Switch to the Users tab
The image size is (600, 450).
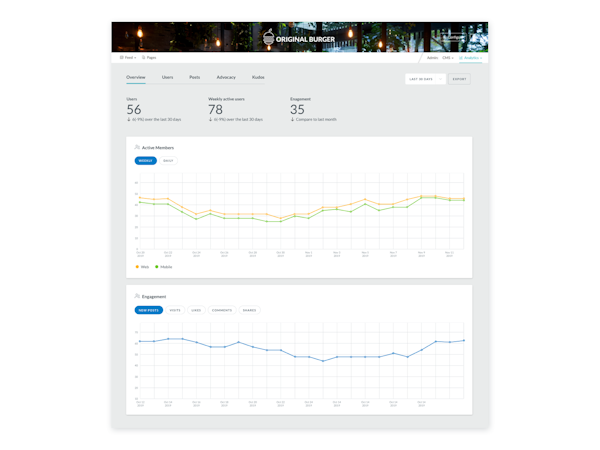[167, 77]
